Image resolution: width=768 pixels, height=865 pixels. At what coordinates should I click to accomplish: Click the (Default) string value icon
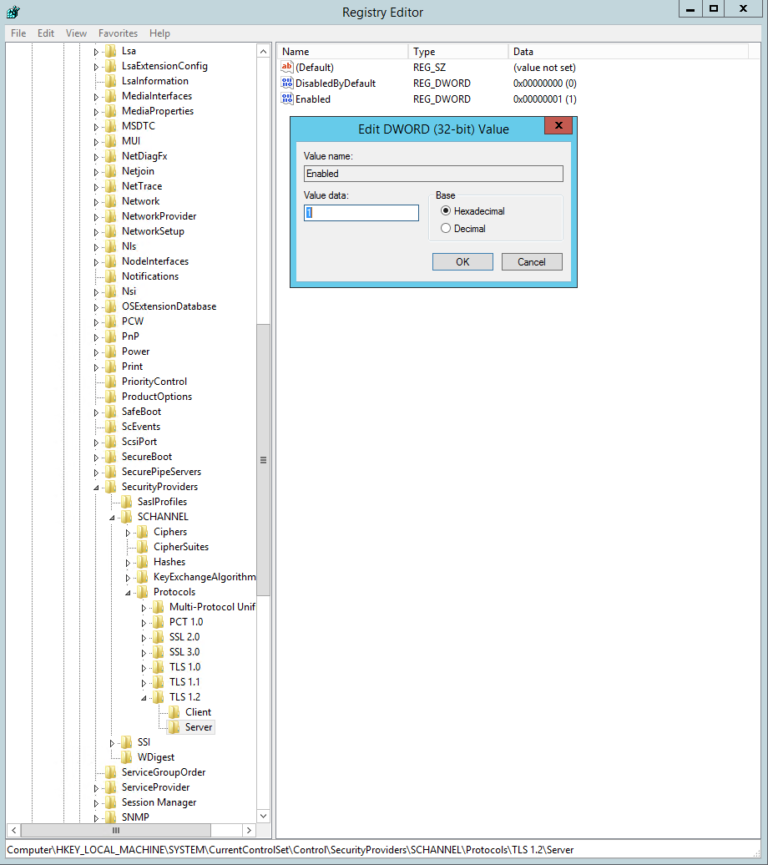[x=287, y=67]
